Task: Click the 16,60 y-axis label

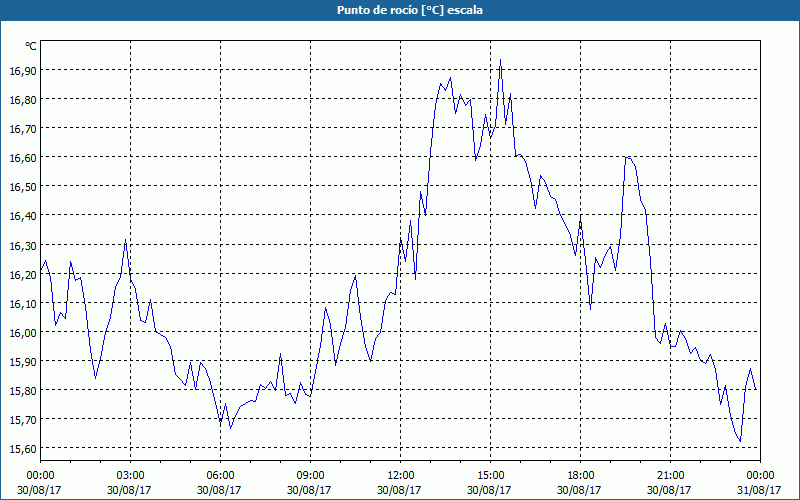Action: coord(23,158)
